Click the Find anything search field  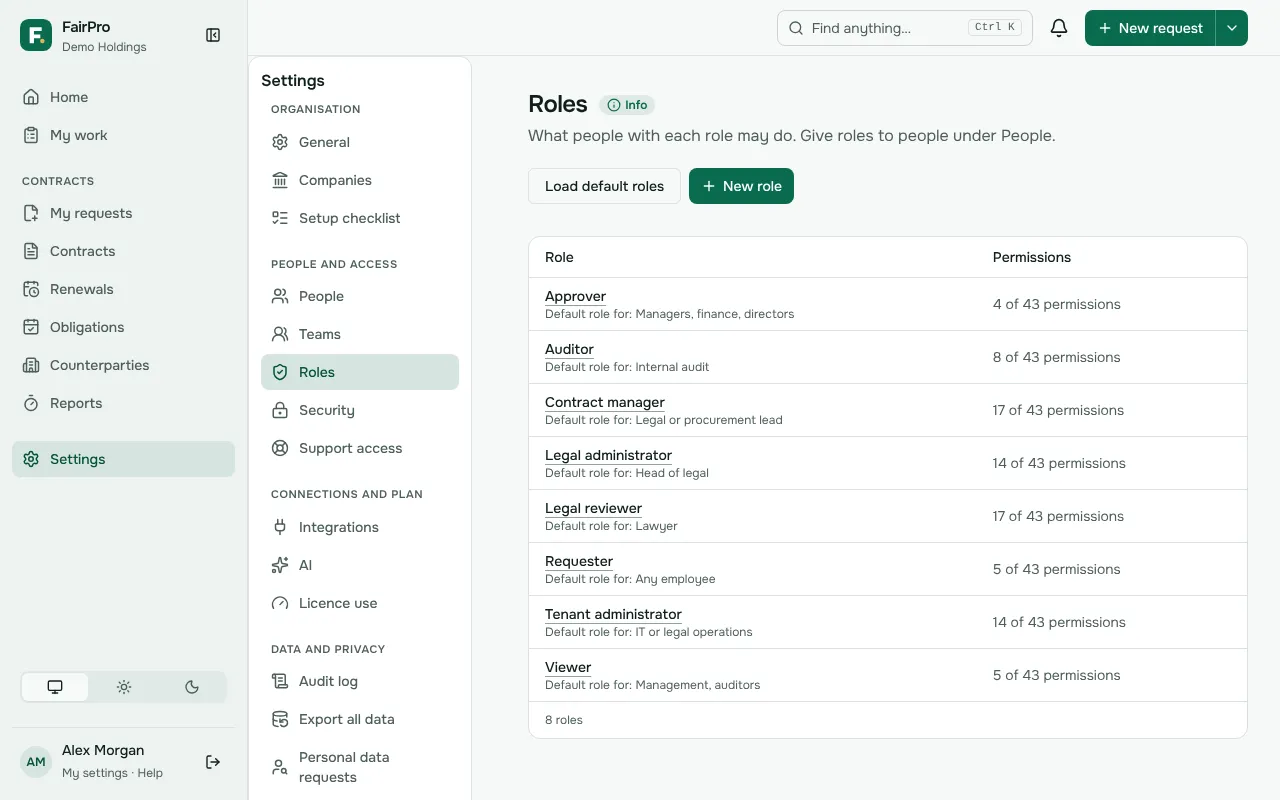tap(905, 28)
